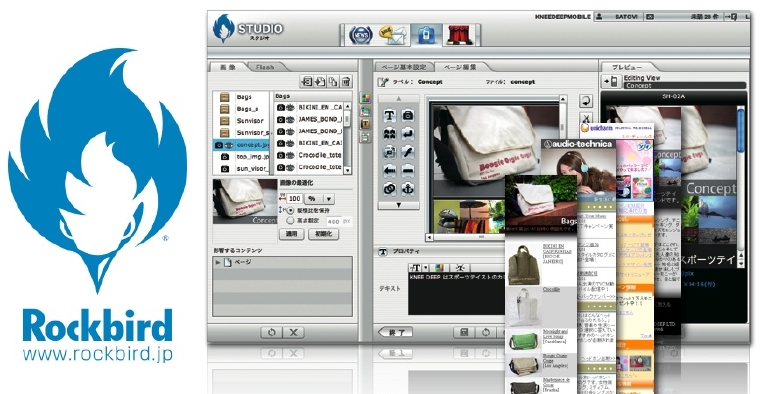Screen dimensions: 760x394
Task: Click the 初期化 reset button
Action: [x=324, y=234]
